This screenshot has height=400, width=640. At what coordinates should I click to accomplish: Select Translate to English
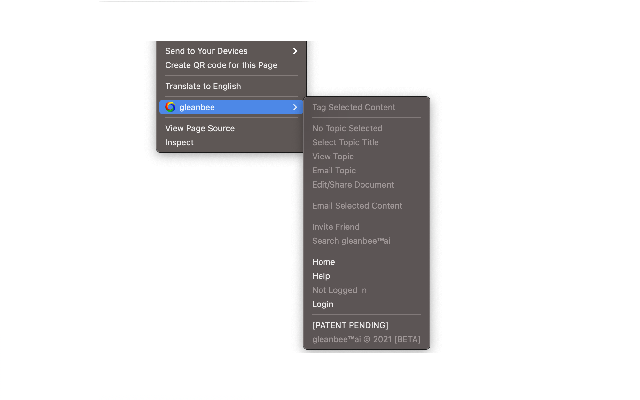(203, 86)
